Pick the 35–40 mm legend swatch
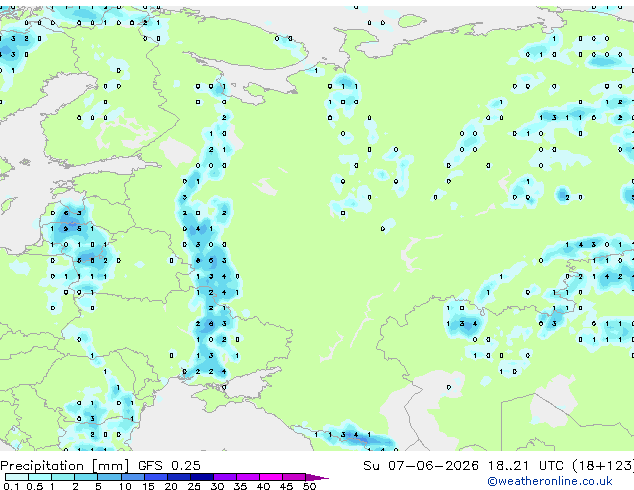 coord(248,477)
